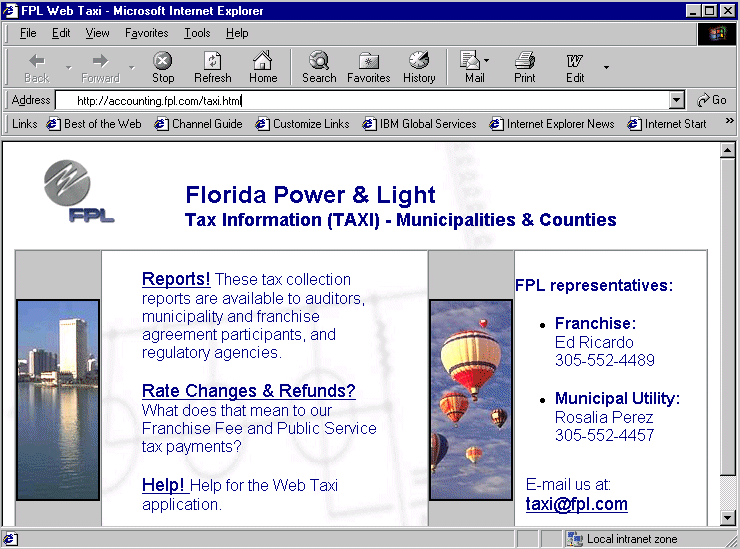Click the Mail toolbar icon

[x=472, y=68]
